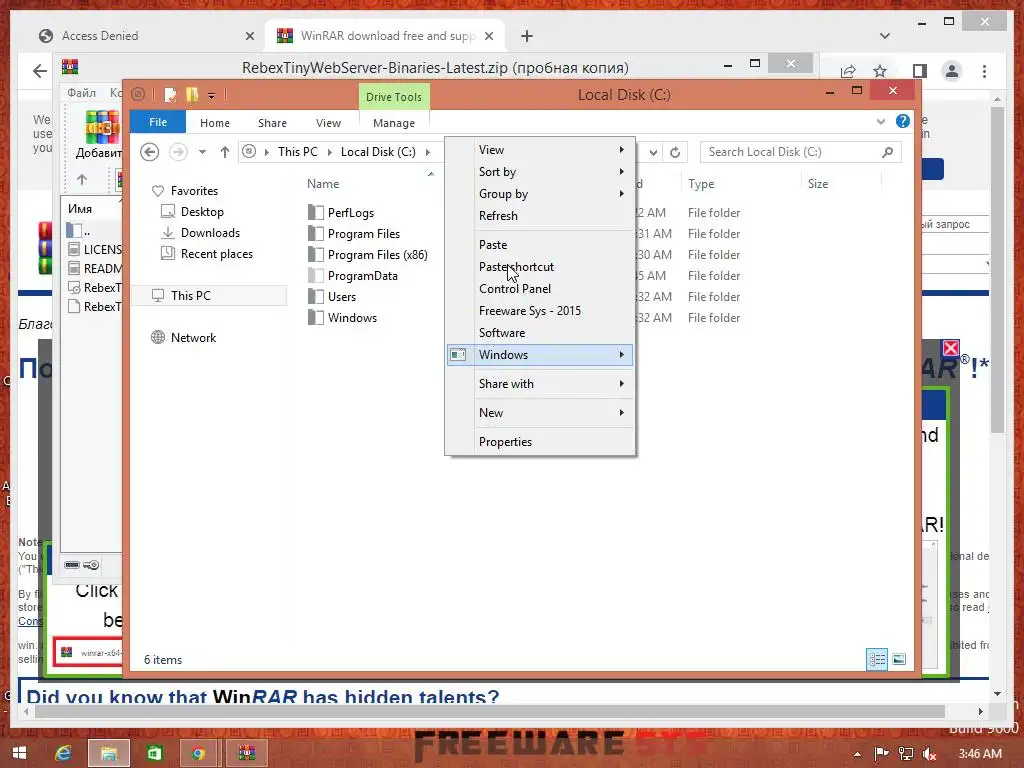Switch to the Share ribbon tab
This screenshot has width=1024, height=768.
click(272, 123)
